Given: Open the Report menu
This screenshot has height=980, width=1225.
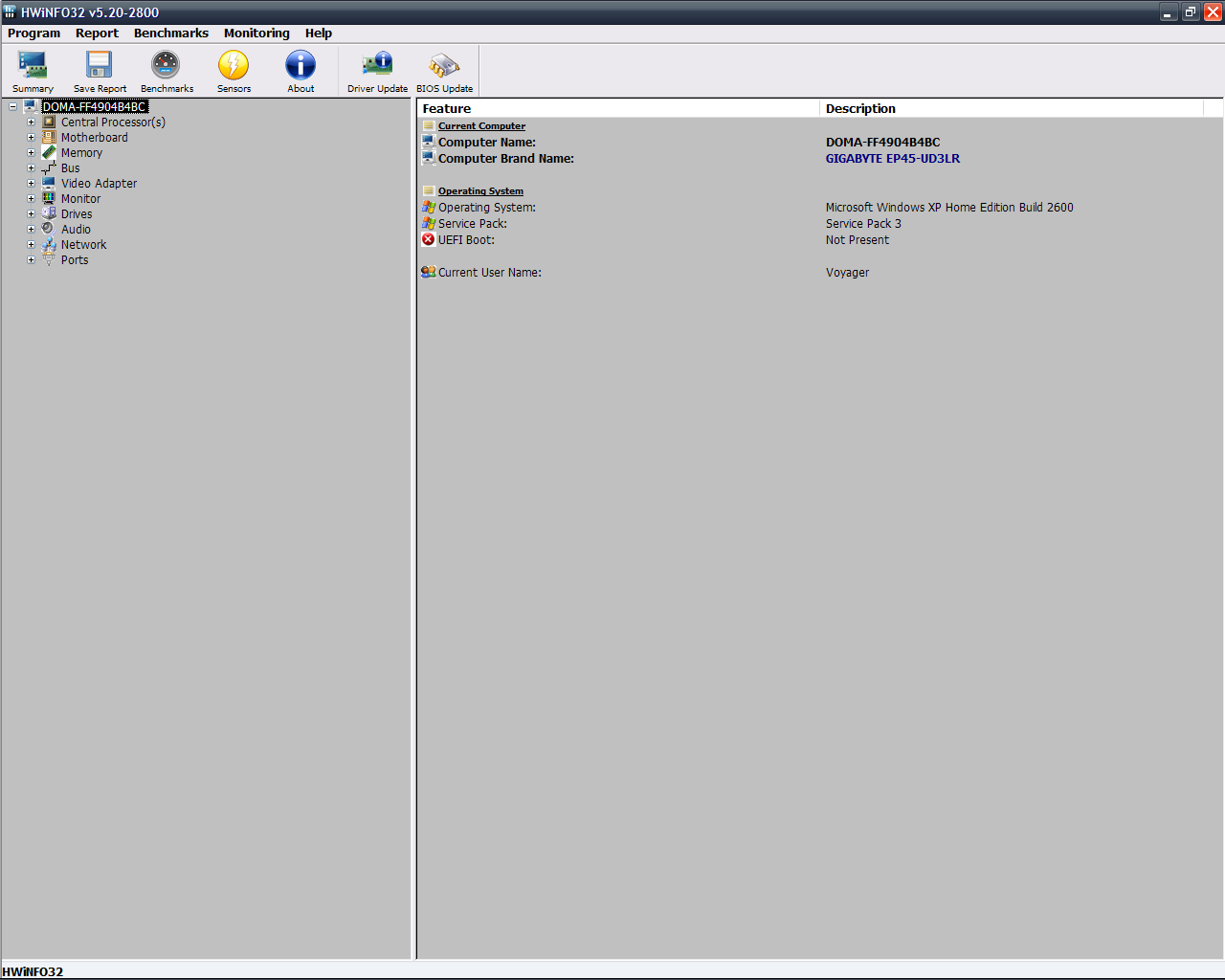Looking at the screenshot, I should coord(97,33).
